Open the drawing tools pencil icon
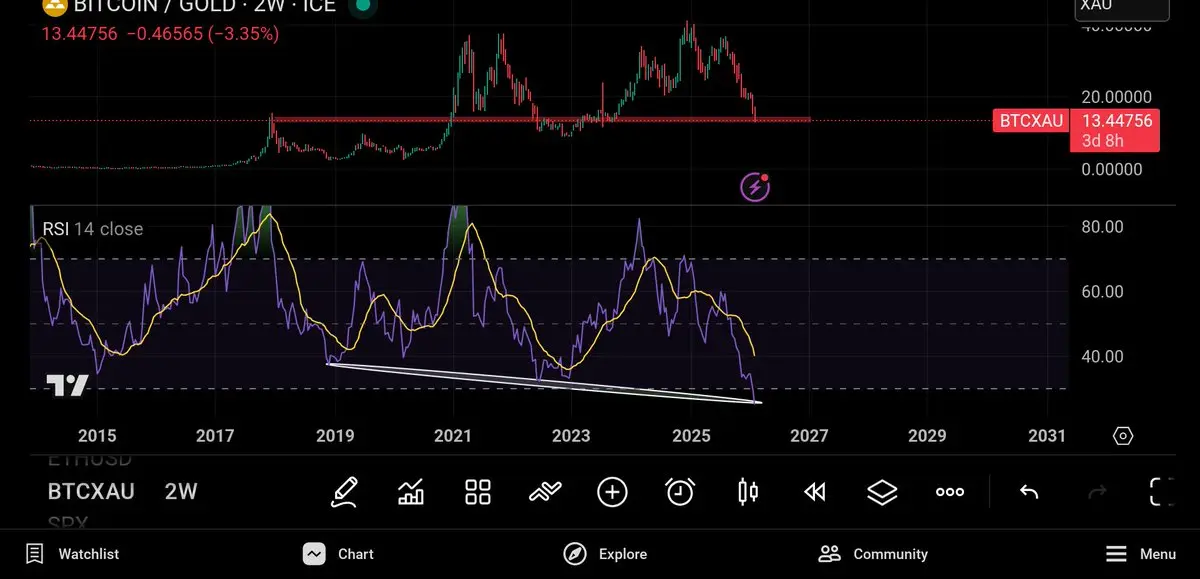 point(344,491)
